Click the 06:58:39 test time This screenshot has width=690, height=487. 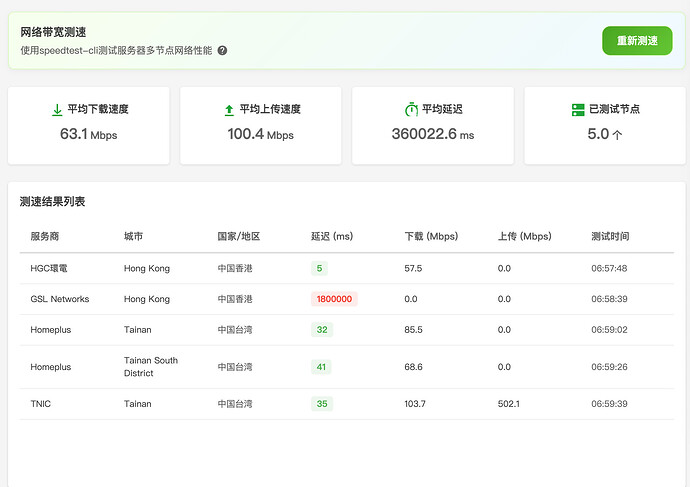click(609, 299)
